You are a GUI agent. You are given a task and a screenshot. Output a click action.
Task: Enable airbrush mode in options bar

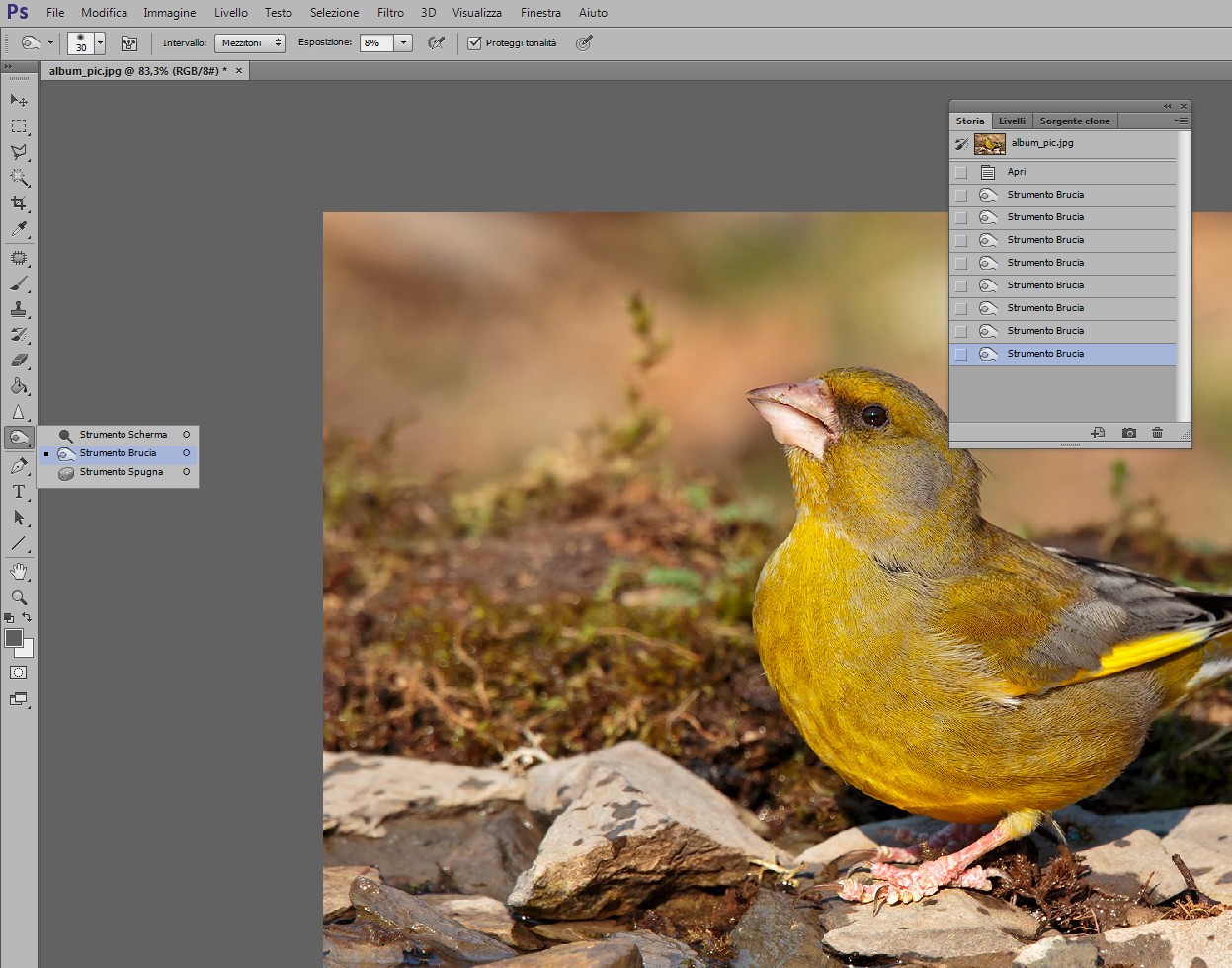coord(436,43)
